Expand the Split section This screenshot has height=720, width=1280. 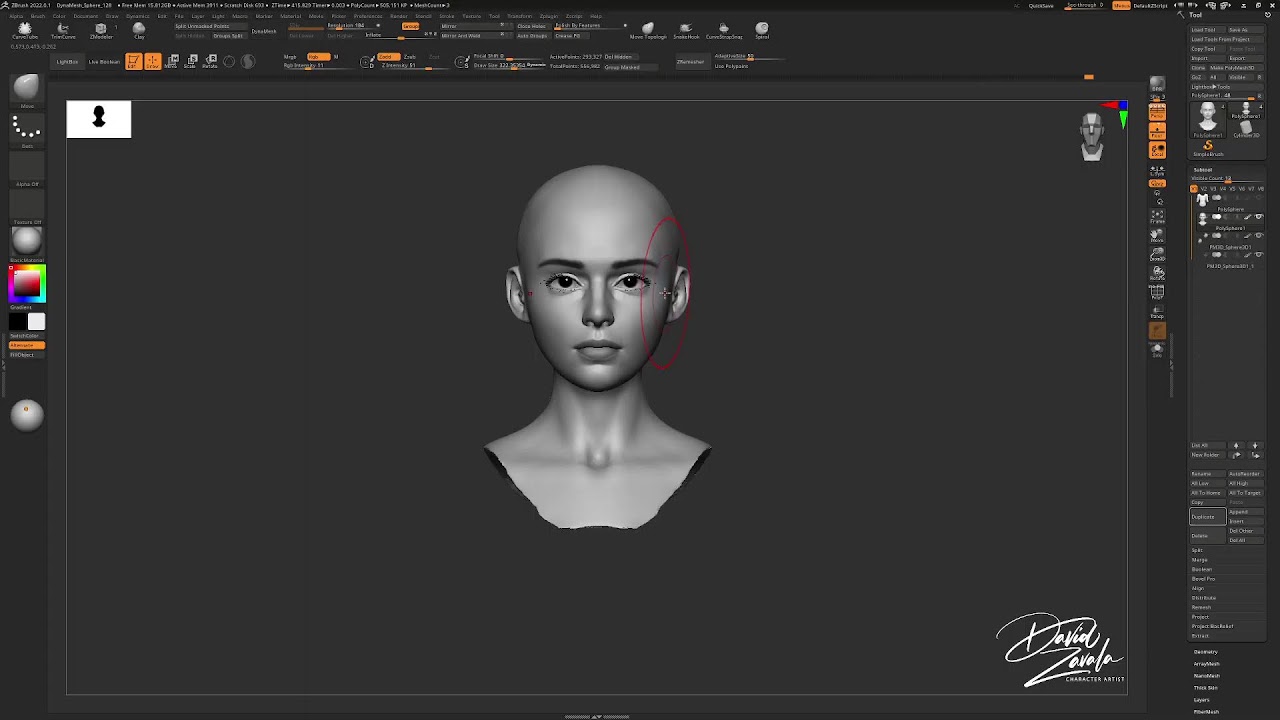tap(1197, 550)
